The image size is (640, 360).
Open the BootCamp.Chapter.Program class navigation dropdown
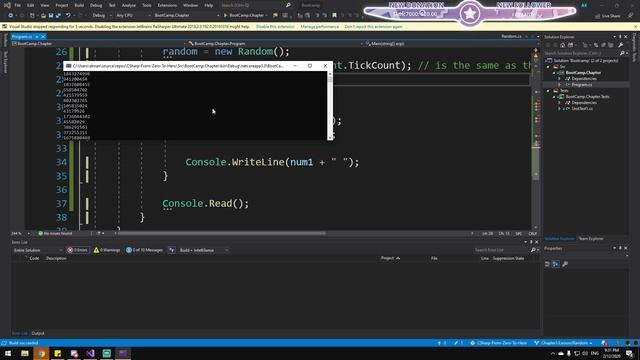point(275,43)
